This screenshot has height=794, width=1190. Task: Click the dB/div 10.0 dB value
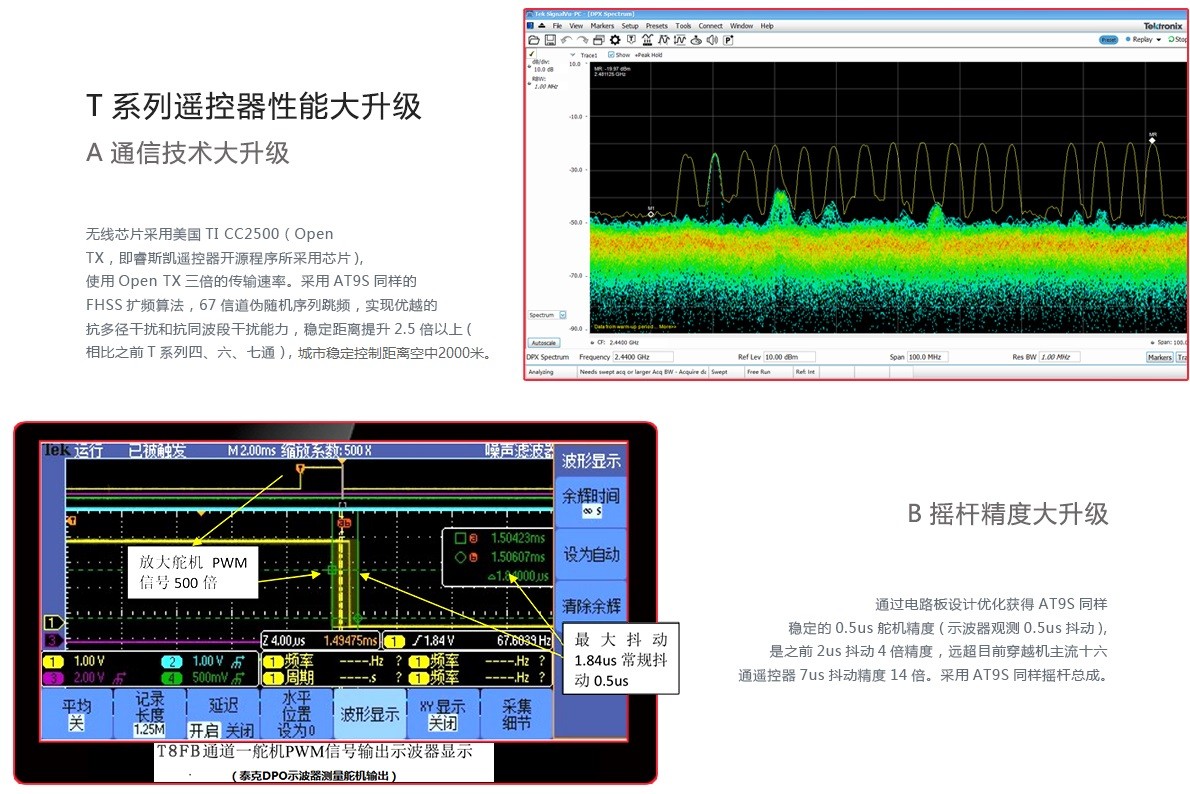[x=543, y=69]
